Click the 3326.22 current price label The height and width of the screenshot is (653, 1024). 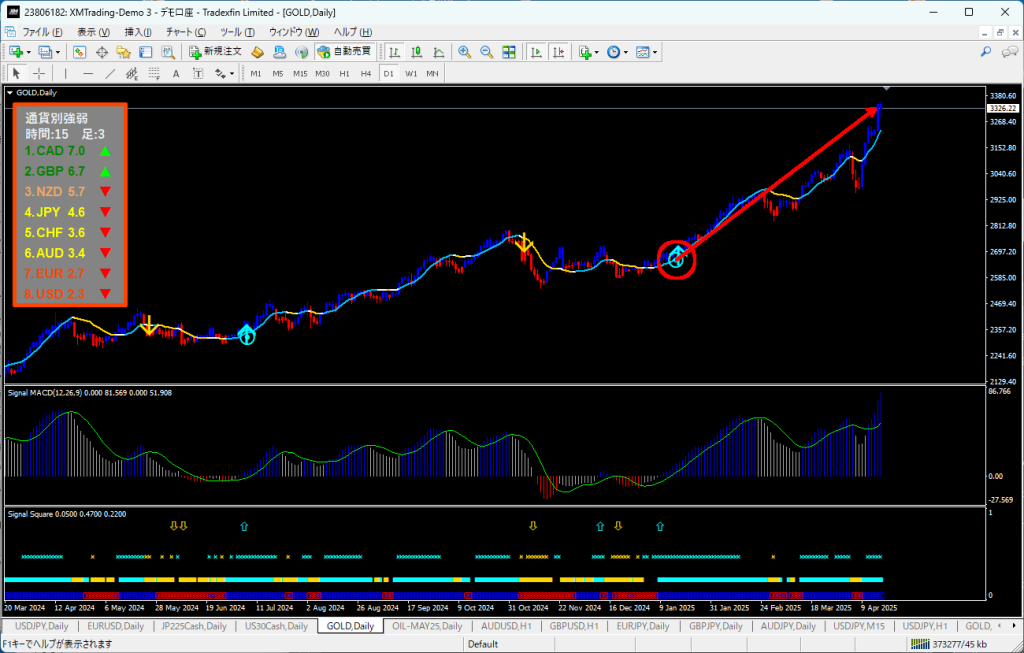point(1002,108)
